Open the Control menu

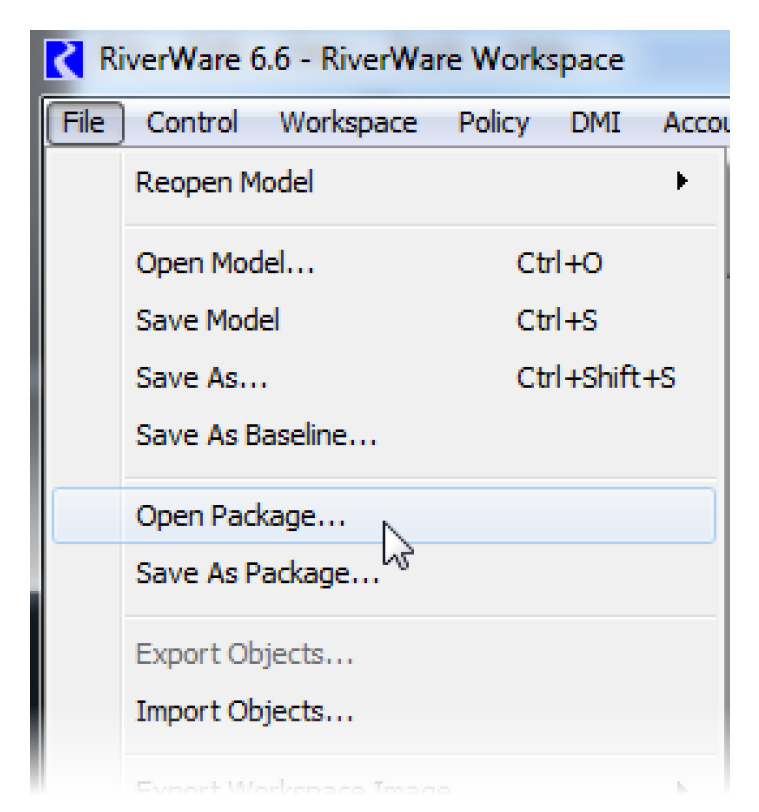pyautogui.click(x=192, y=122)
